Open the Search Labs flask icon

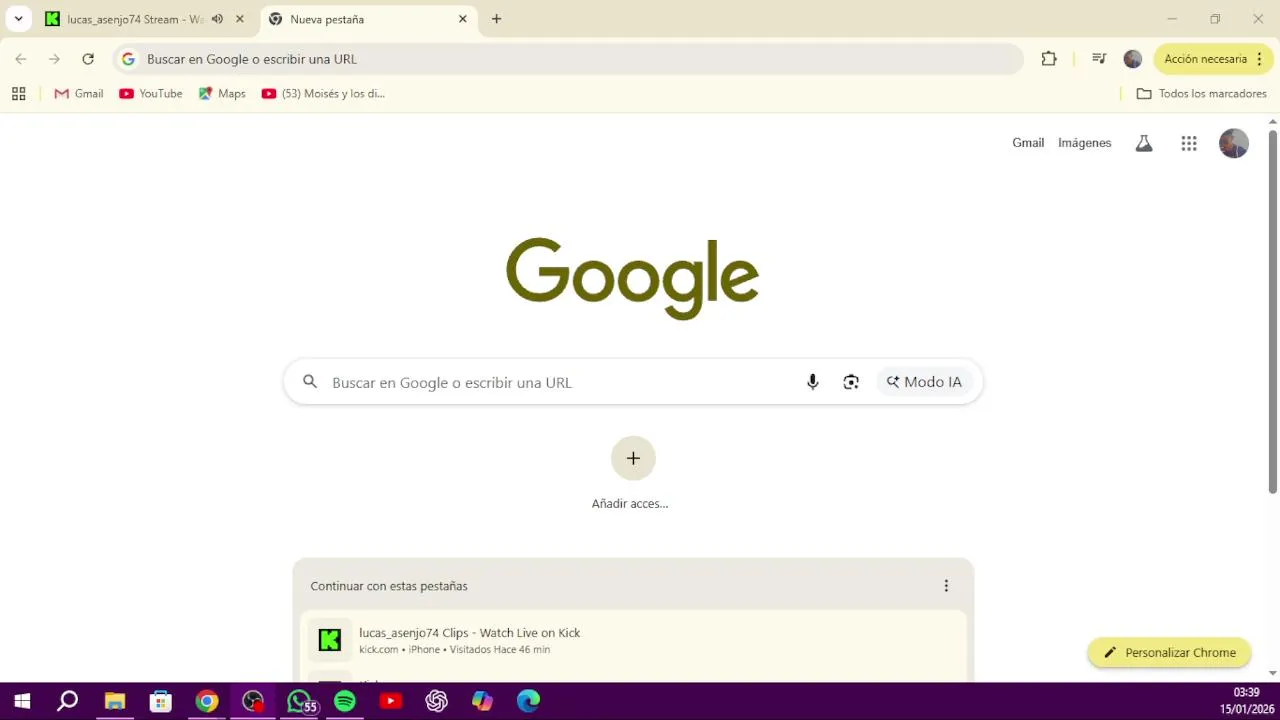pyautogui.click(x=1144, y=143)
